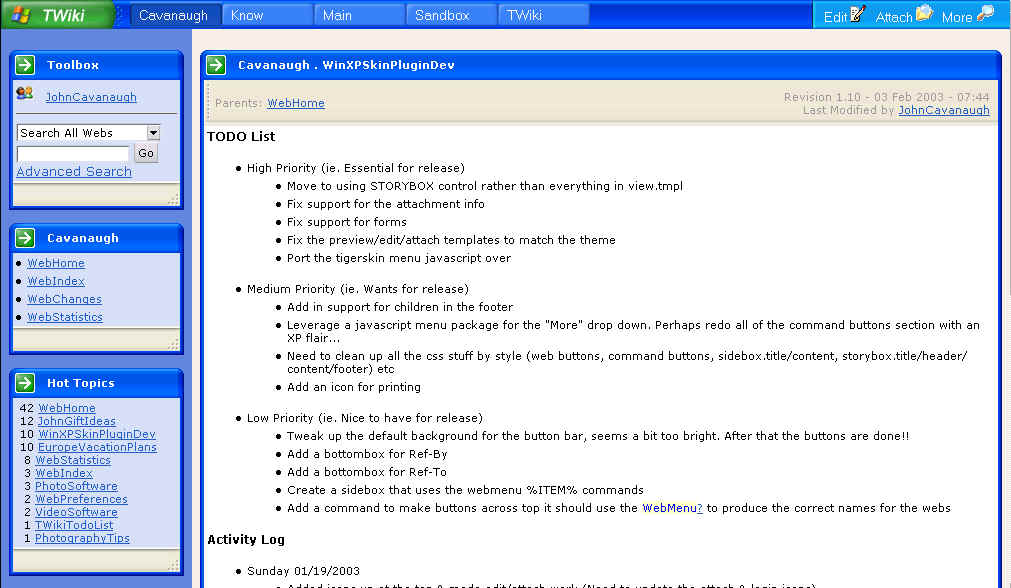The image size is (1011, 588).
Task: Click the user icon beside JohnCavanaugh
Action: pos(25,94)
